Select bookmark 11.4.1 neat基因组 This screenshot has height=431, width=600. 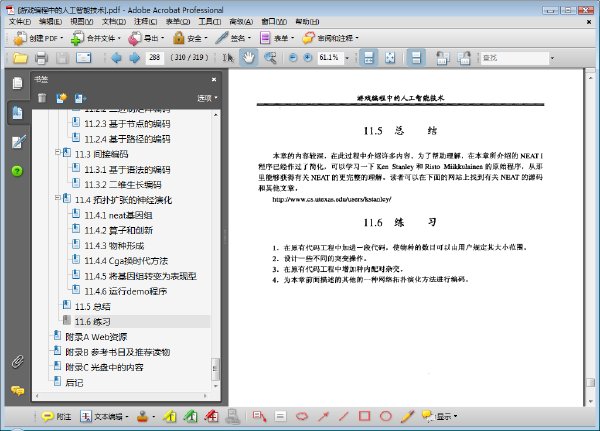point(118,216)
